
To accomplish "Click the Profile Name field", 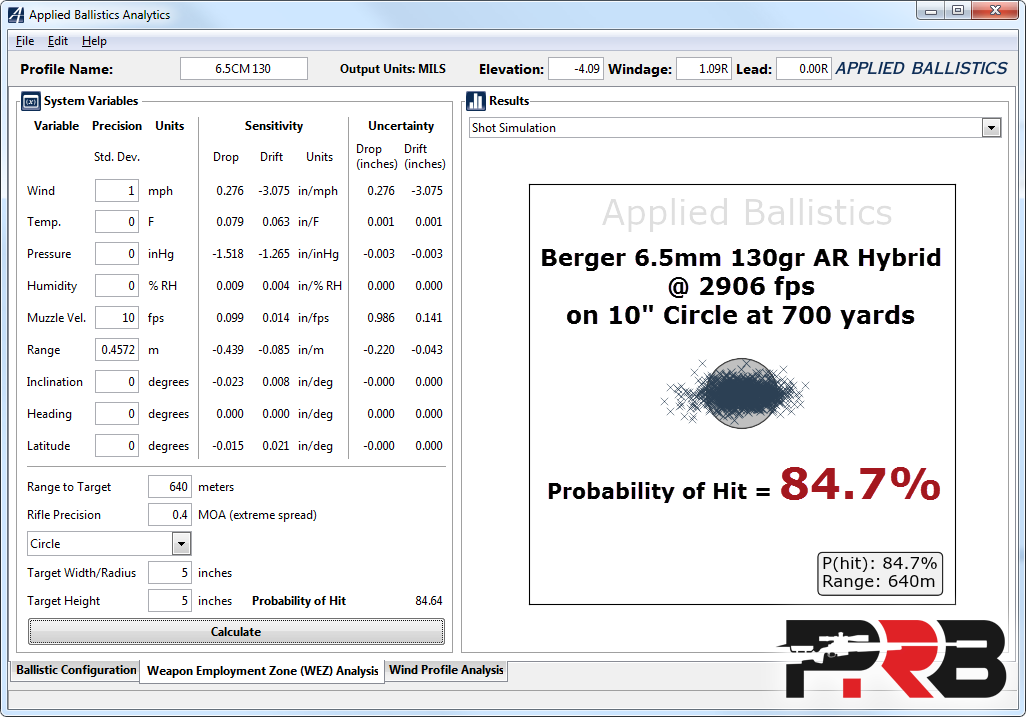I will 243,69.
